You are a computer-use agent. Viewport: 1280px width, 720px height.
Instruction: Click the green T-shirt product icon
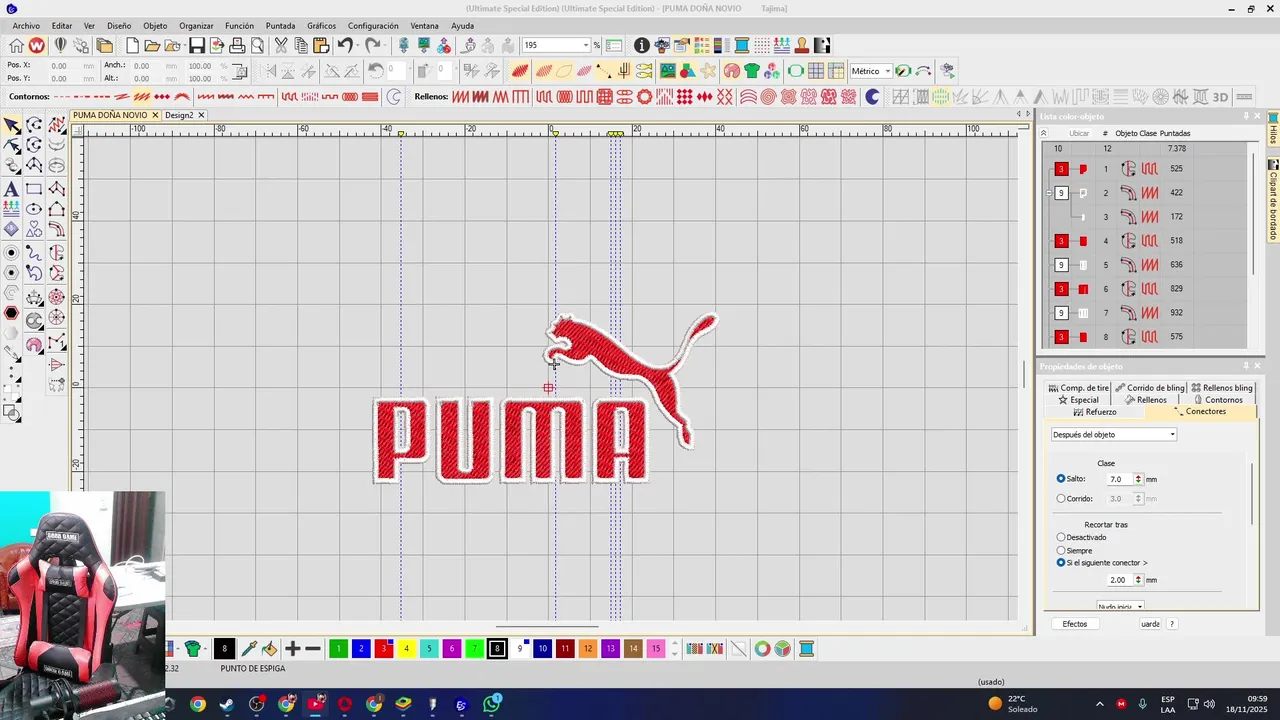tap(752, 71)
